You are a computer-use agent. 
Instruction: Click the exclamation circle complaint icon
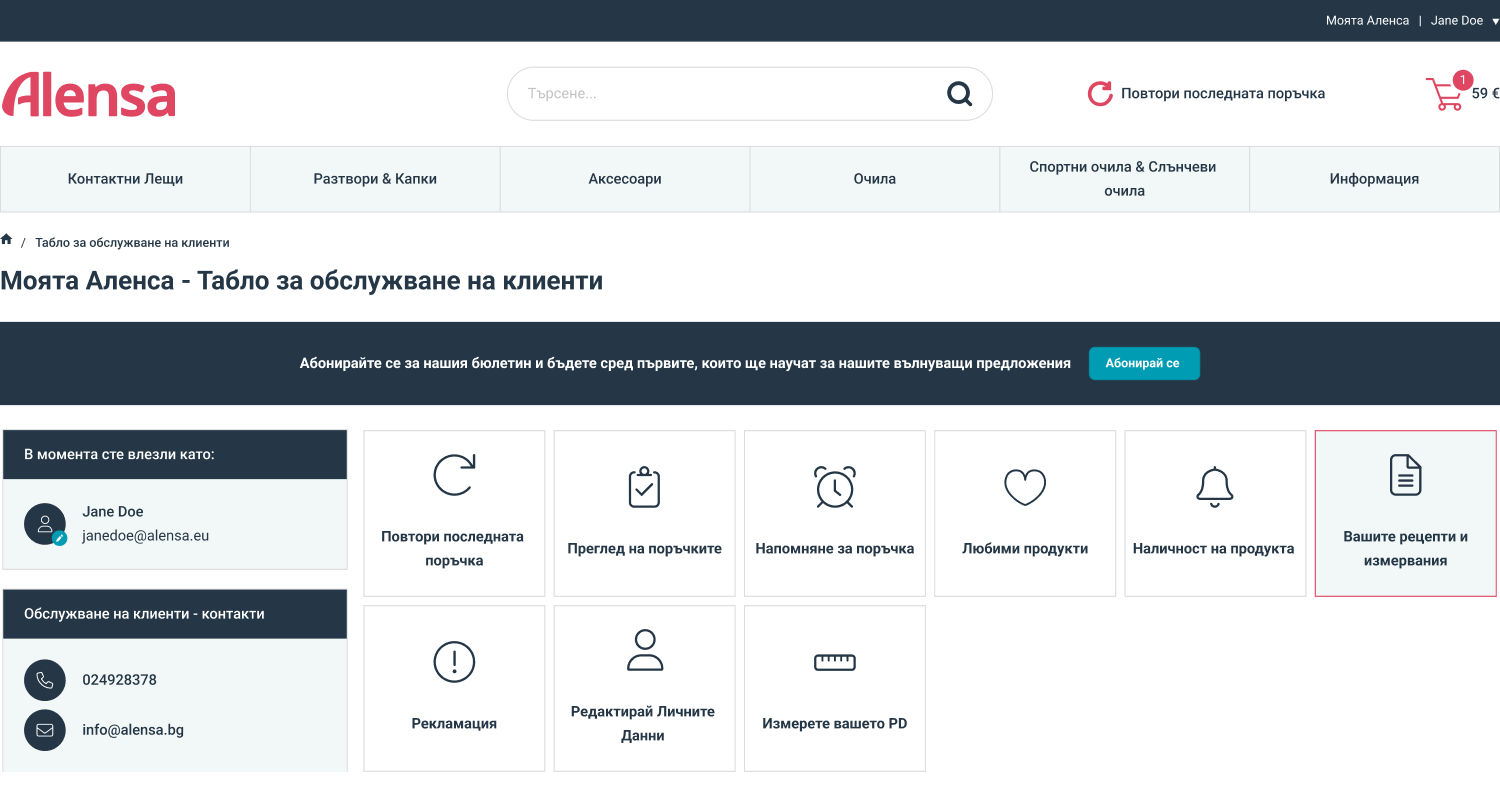coord(454,661)
